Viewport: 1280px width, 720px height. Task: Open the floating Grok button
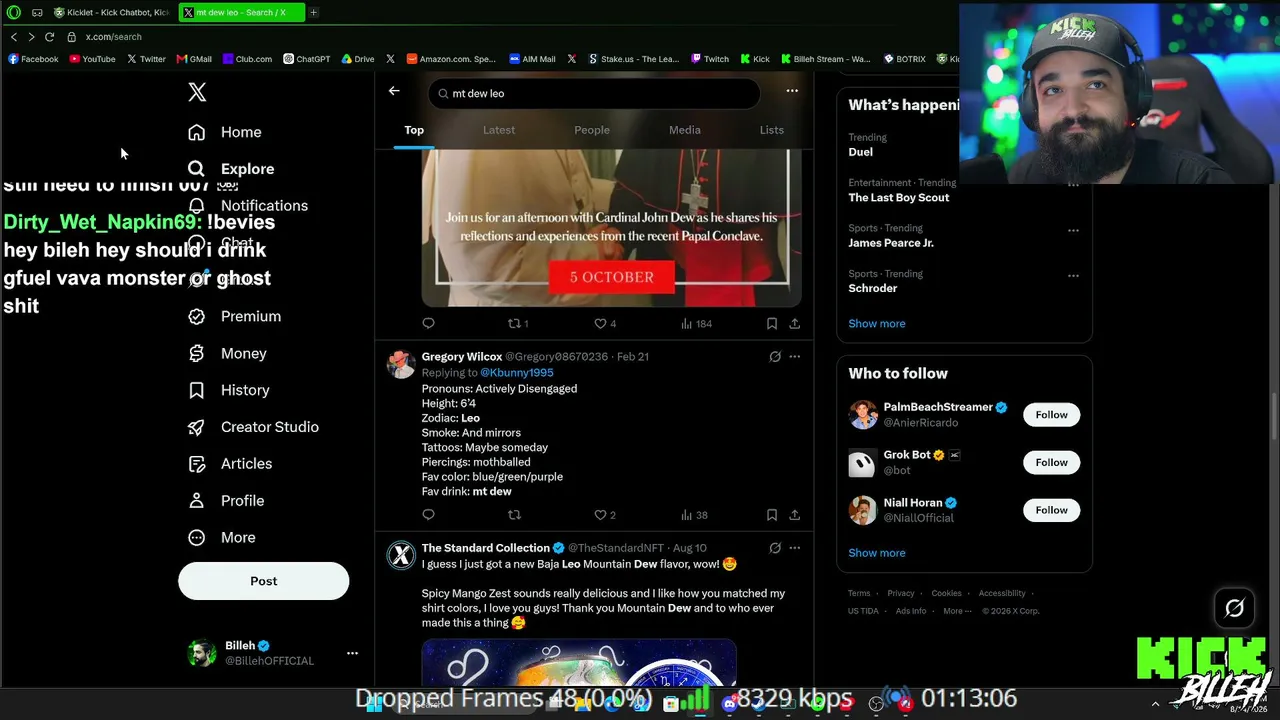(1234, 608)
